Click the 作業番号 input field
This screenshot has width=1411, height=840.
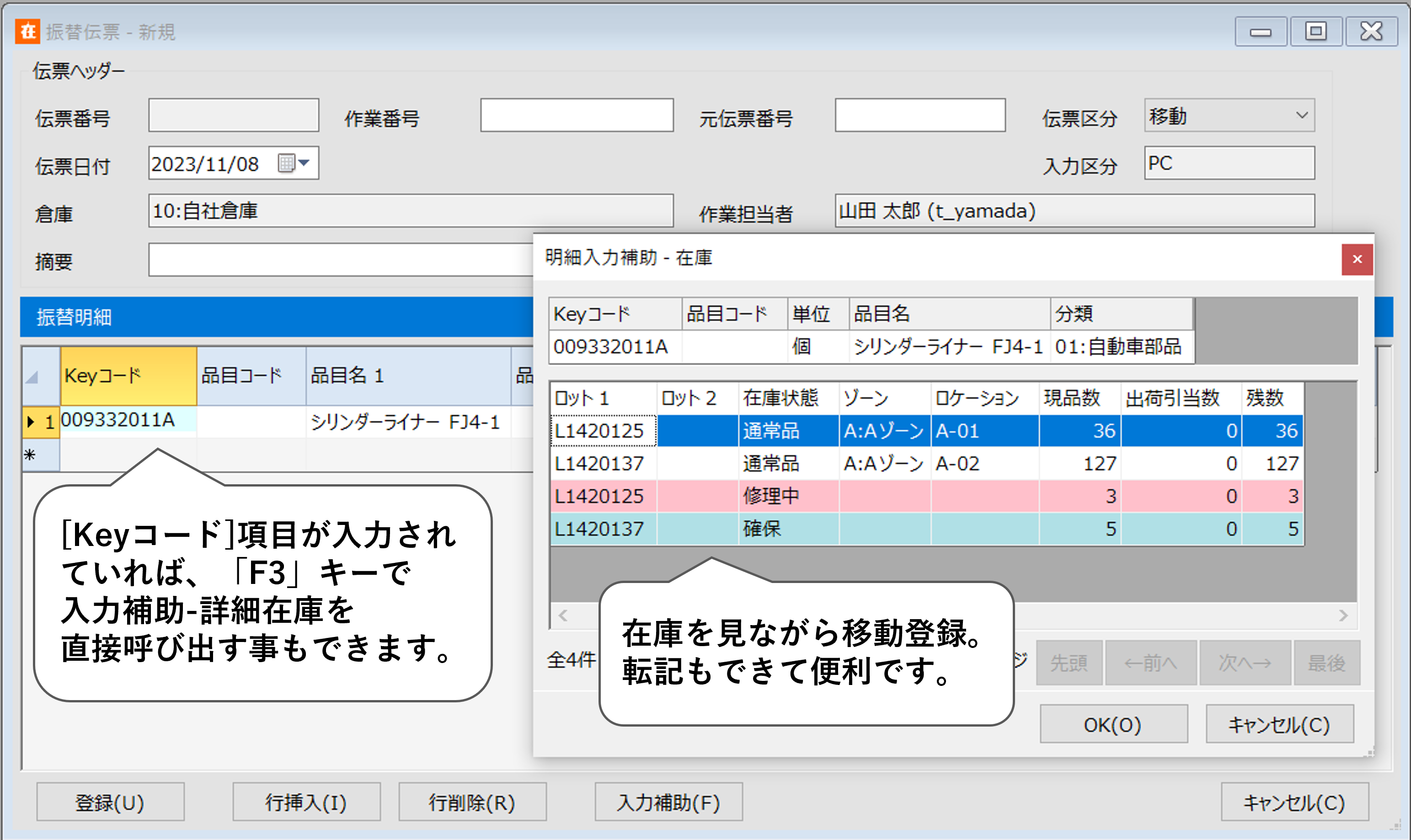coord(577,116)
